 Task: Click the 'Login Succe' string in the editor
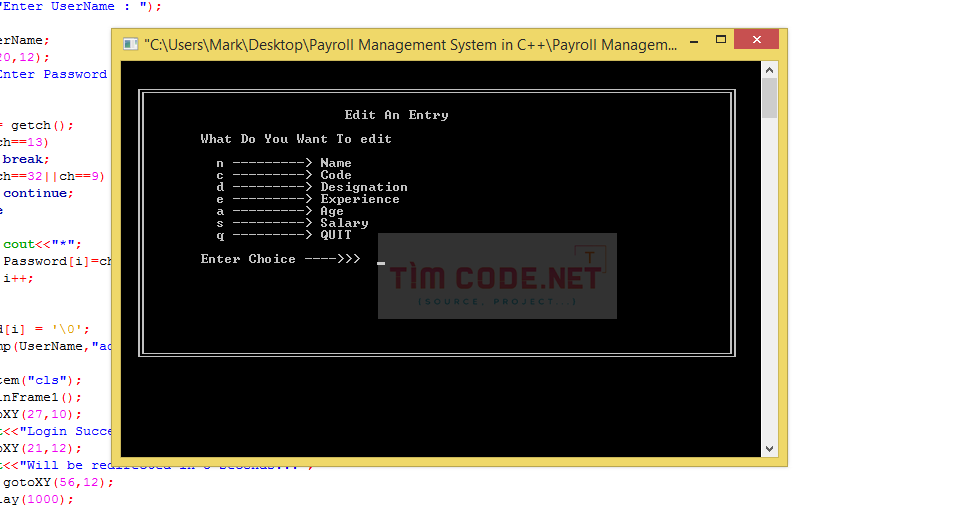point(65,431)
